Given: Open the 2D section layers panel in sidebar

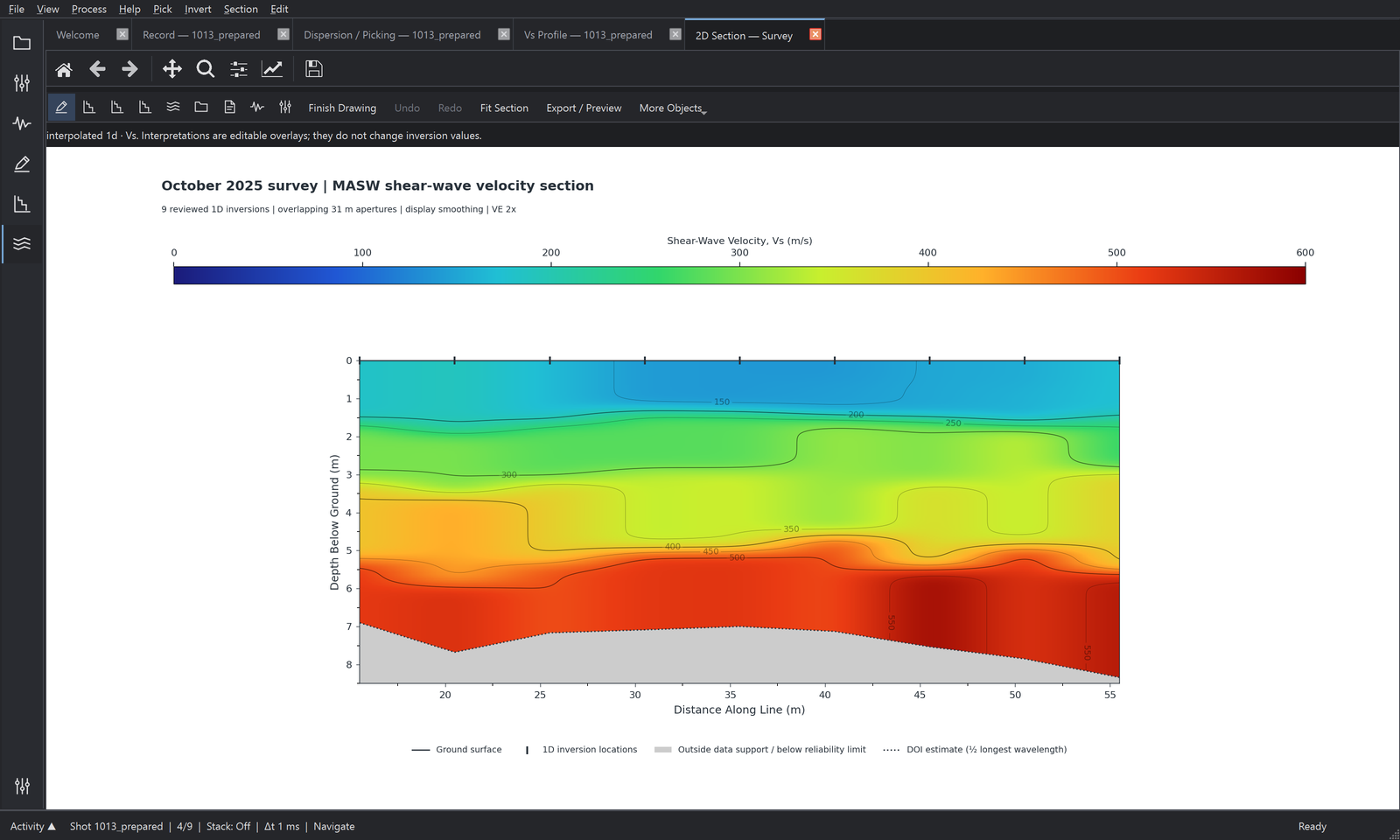Looking at the screenshot, I should [22, 244].
